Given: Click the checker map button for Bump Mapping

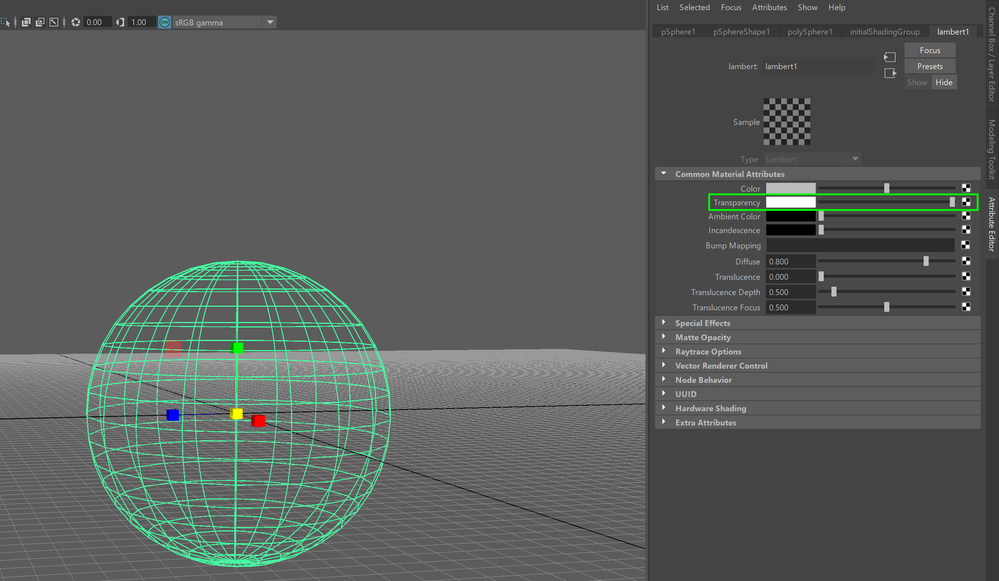Looking at the screenshot, I should (x=966, y=245).
